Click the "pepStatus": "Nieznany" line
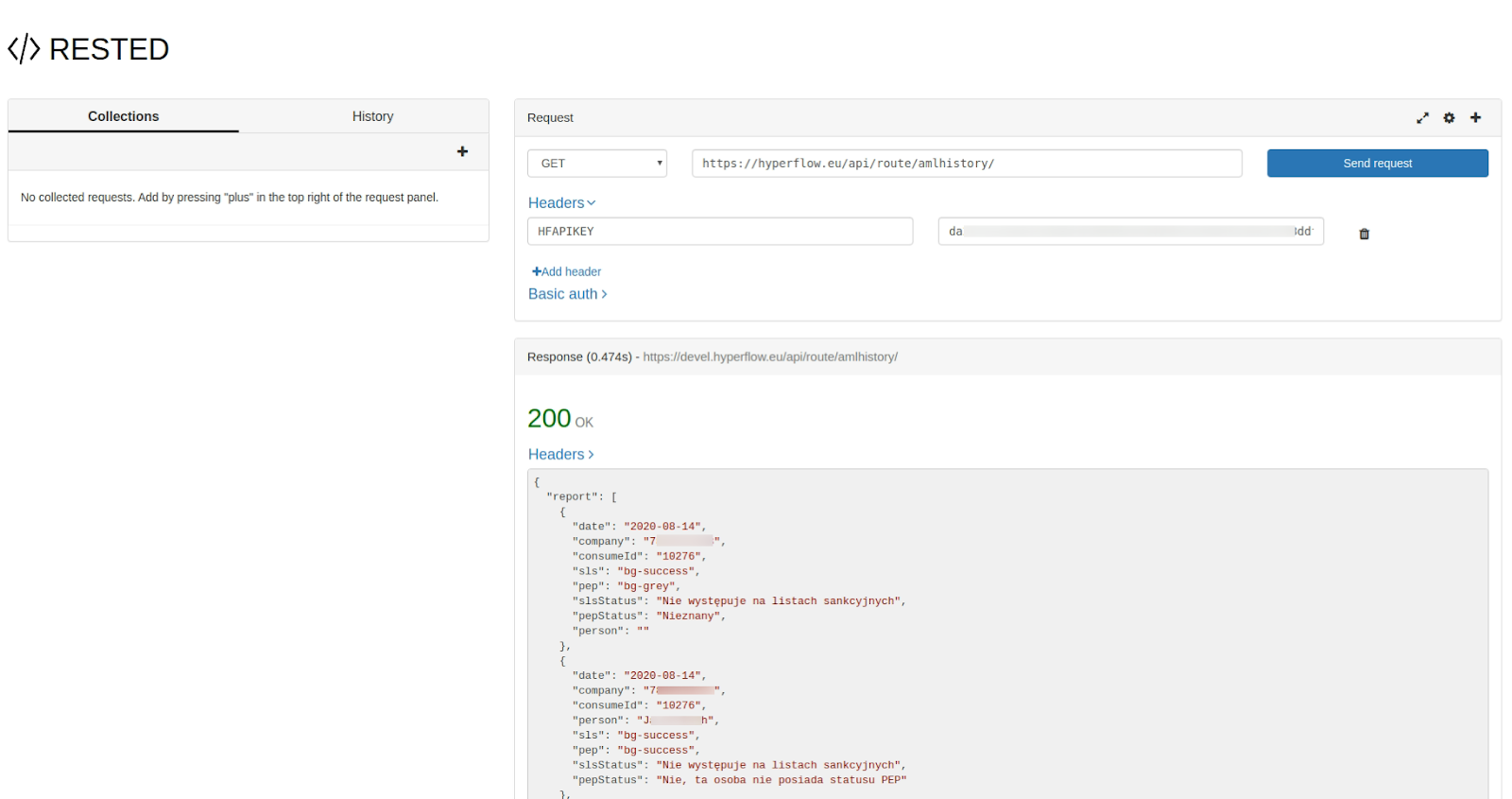The image size is (1512, 799). click(649, 617)
